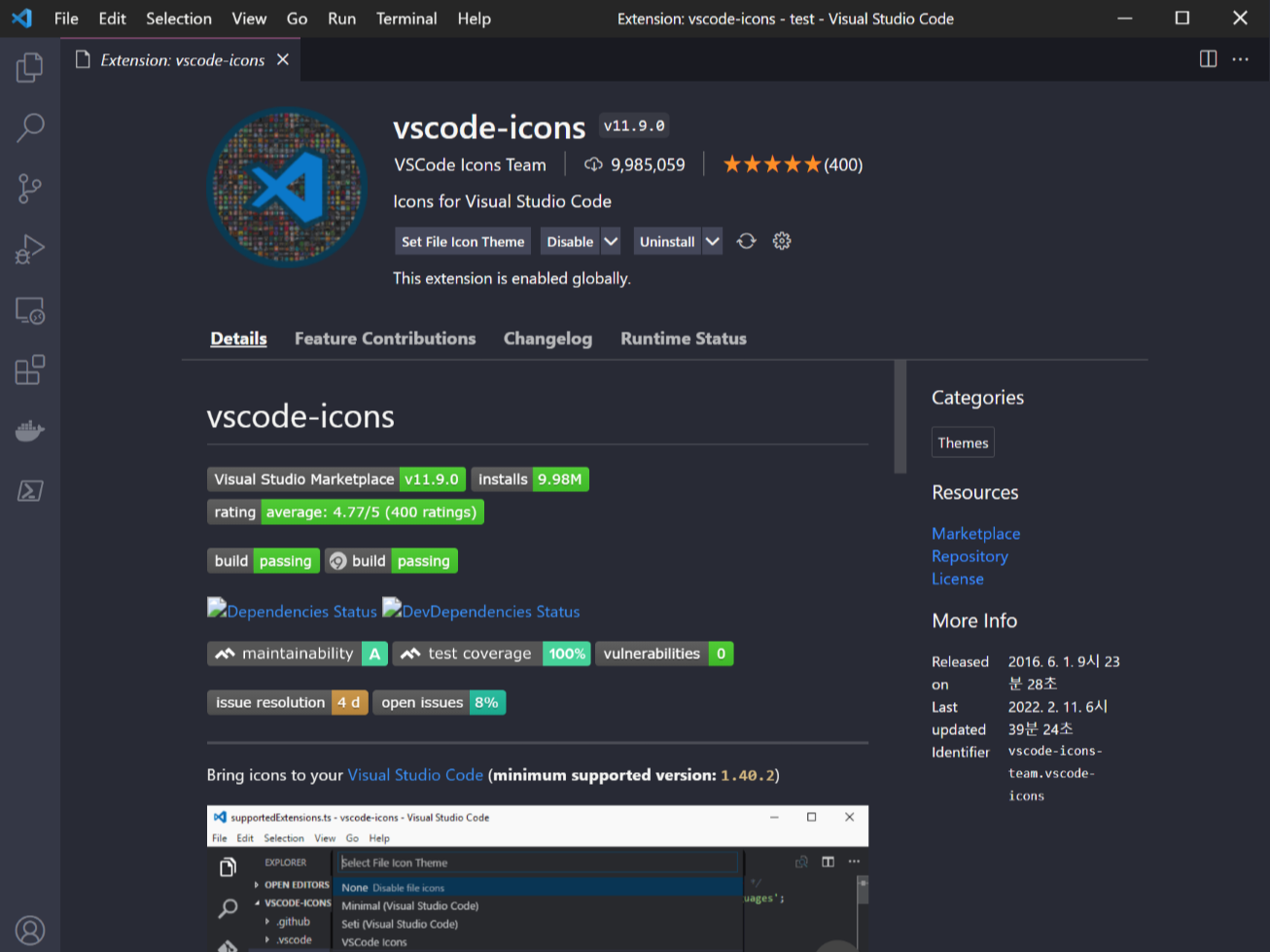
Task: Open the Help menu
Action: tap(475, 18)
